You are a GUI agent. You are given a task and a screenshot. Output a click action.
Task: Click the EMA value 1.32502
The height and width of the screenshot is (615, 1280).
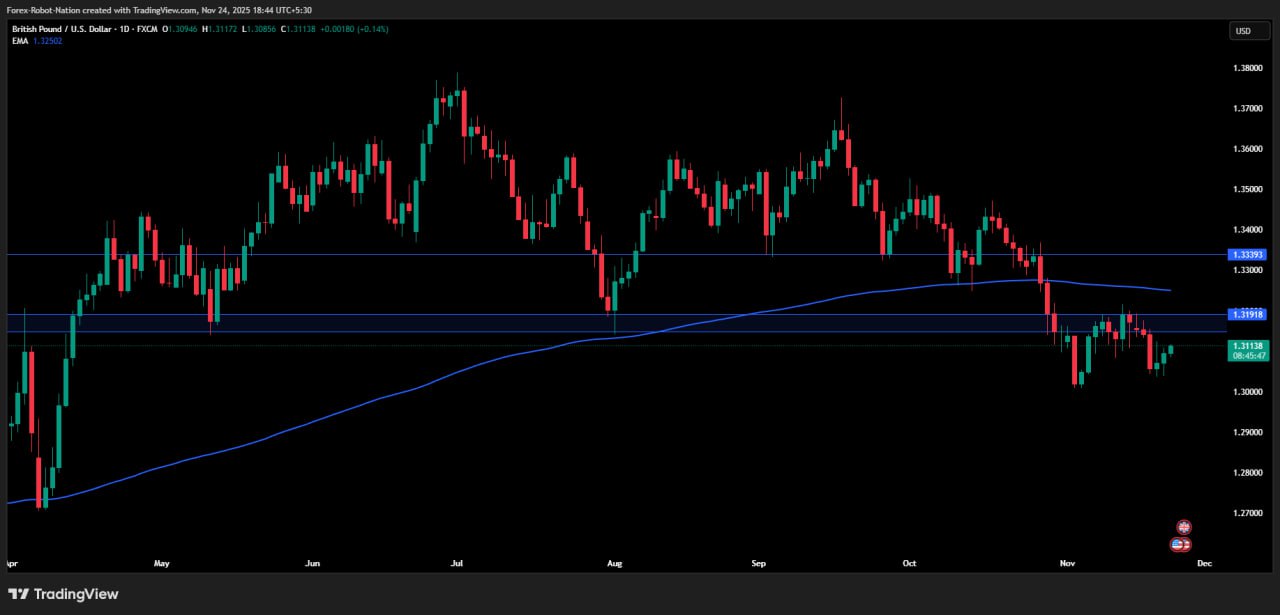click(x=49, y=41)
